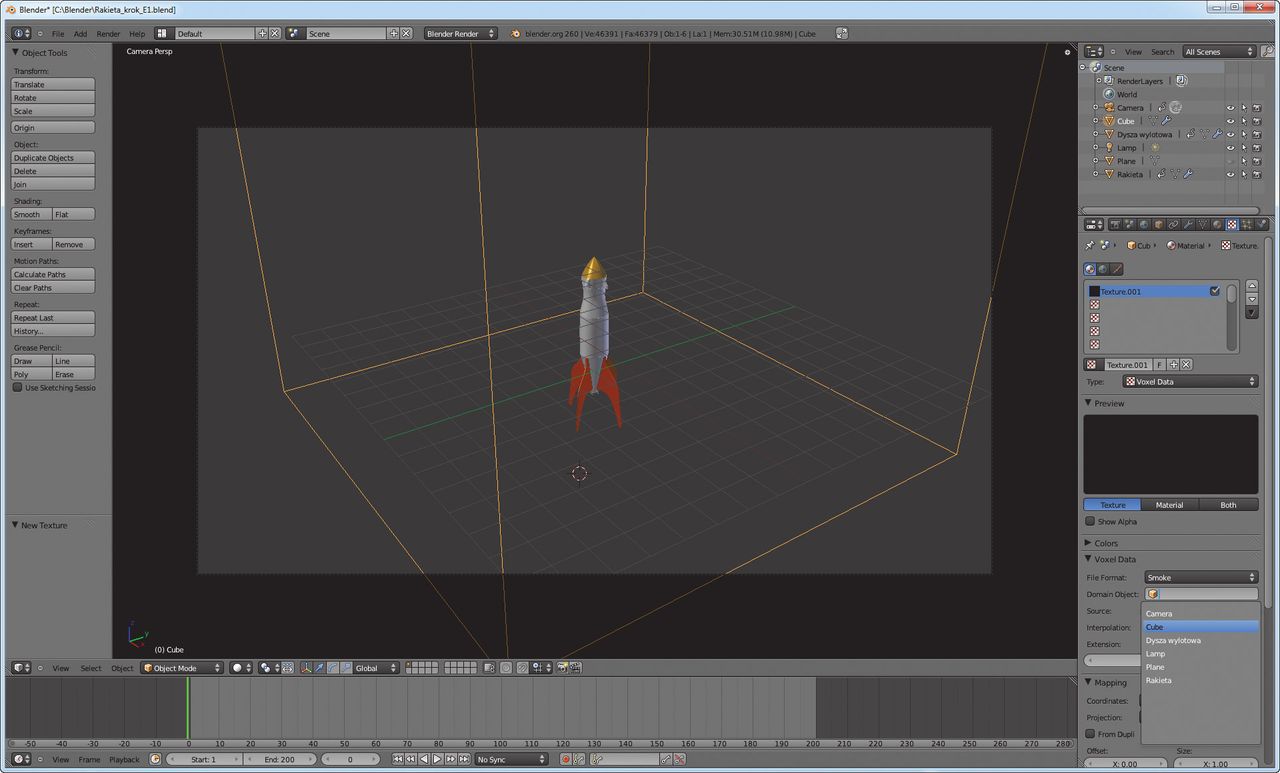Move texture slot down arrow

[1252, 299]
